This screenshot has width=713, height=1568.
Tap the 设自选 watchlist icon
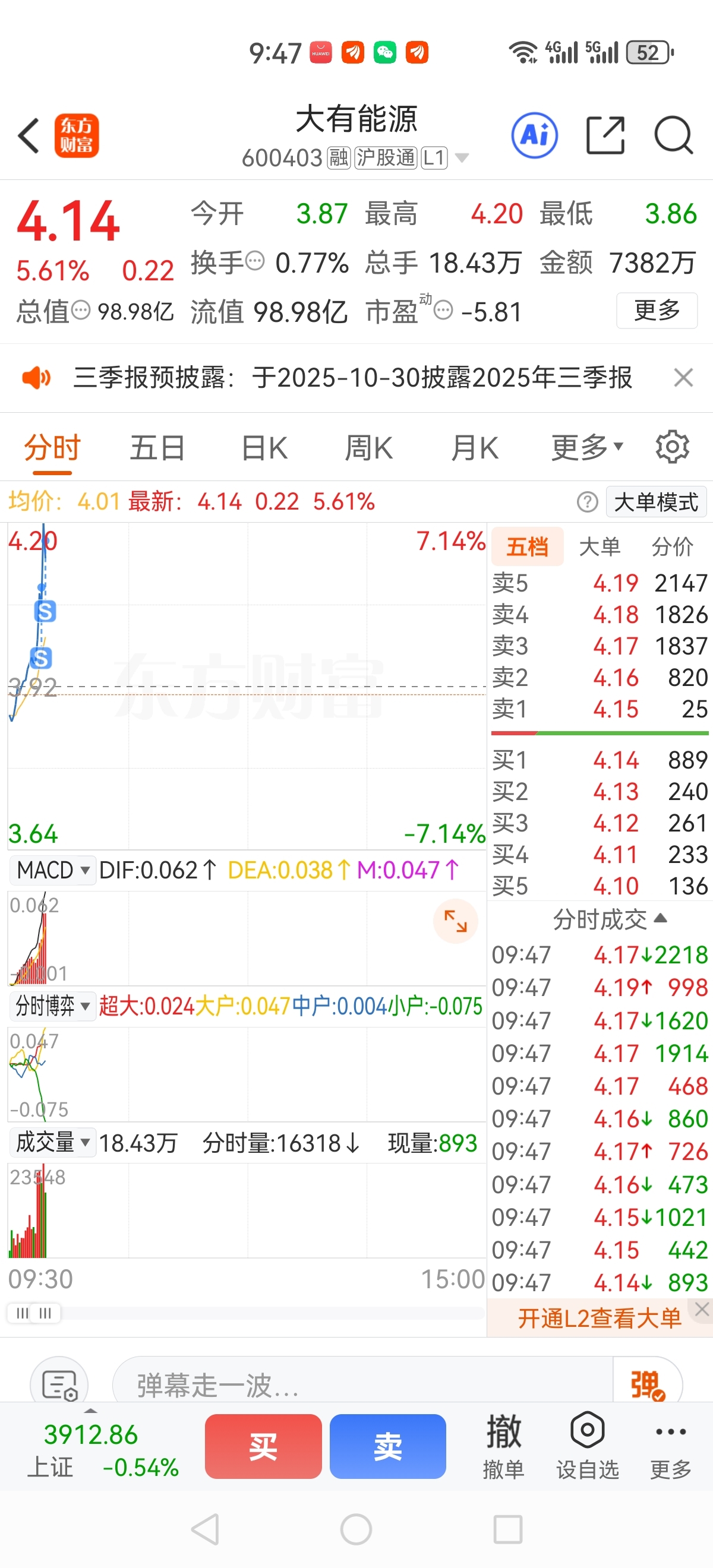coord(588,1446)
